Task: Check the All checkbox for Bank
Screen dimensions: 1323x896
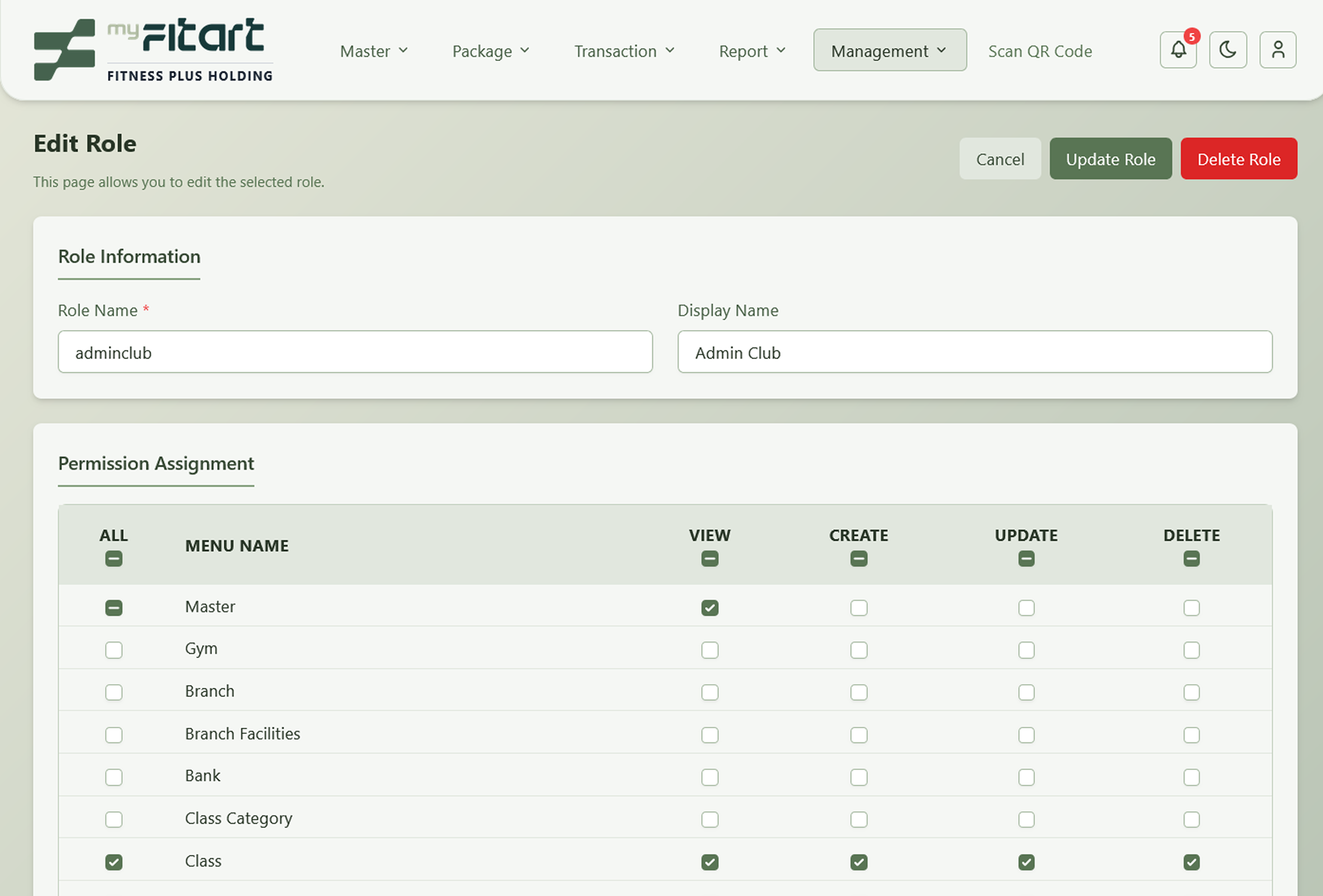Action: tap(113, 777)
